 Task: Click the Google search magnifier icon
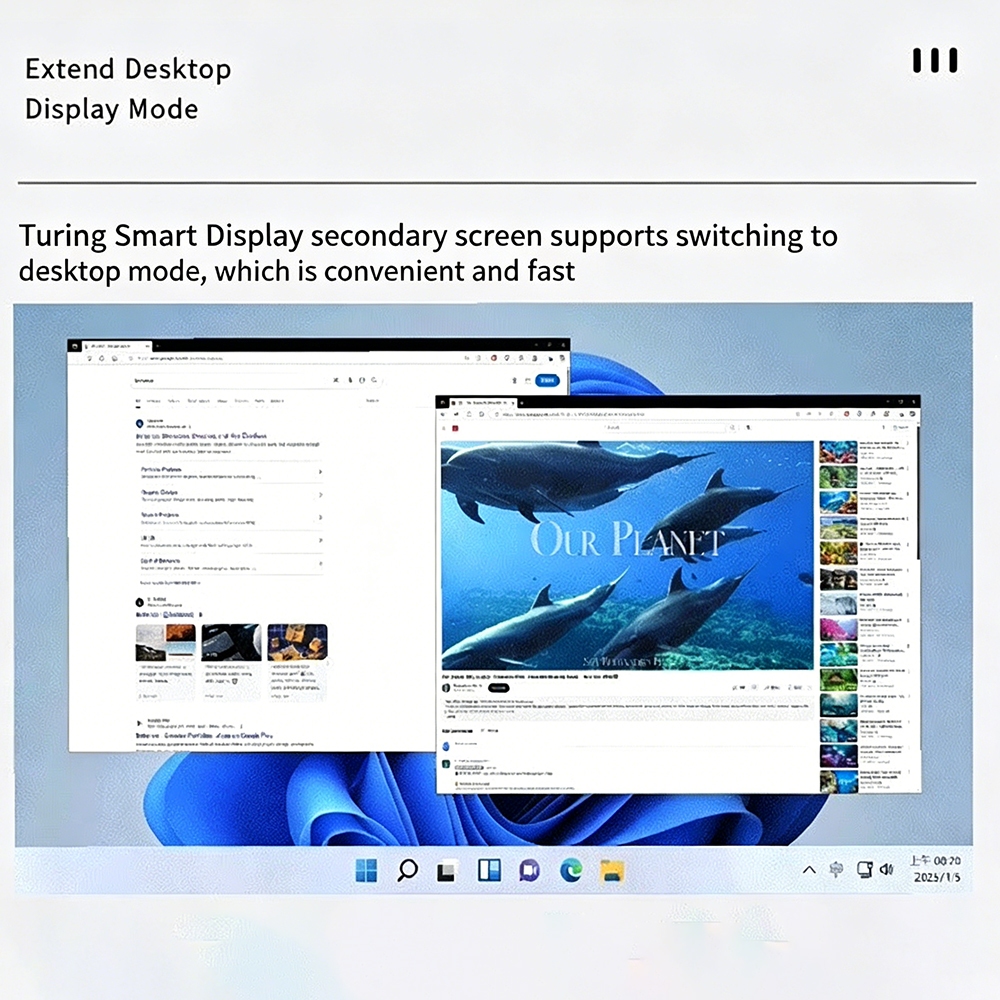(374, 380)
